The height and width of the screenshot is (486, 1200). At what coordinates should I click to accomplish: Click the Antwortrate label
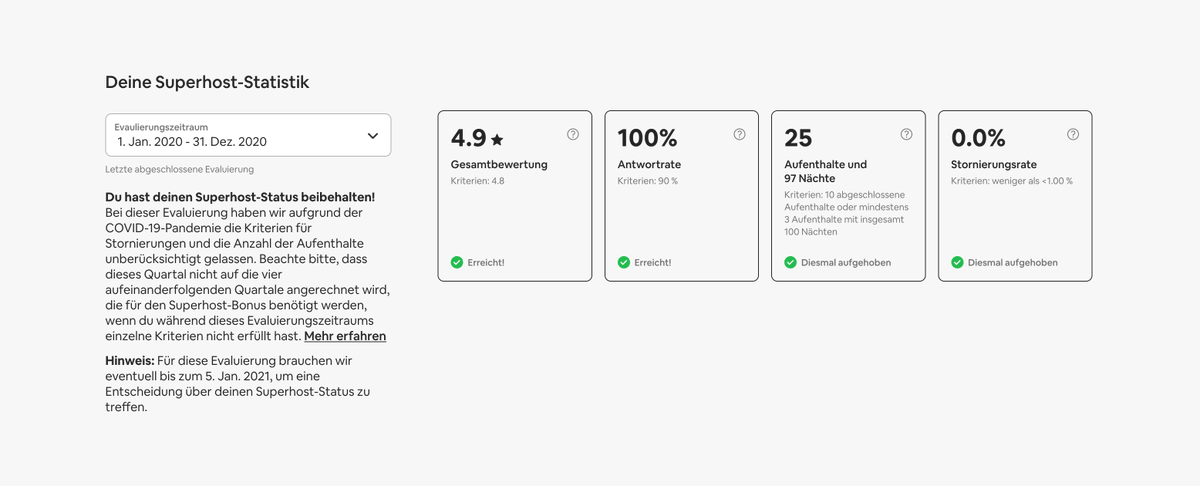(649, 164)
